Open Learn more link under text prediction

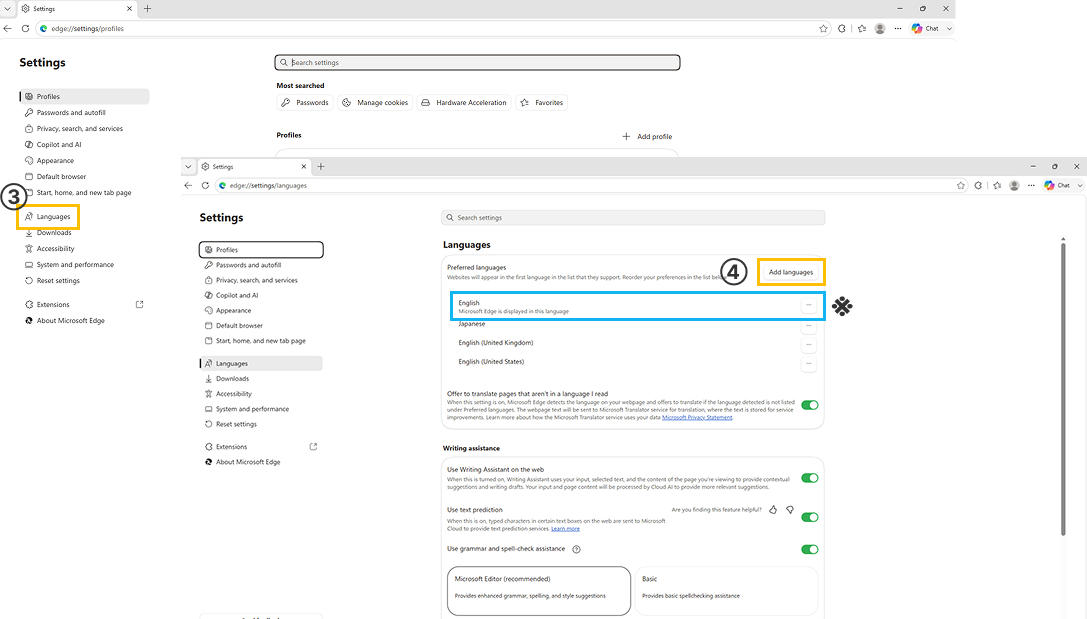coord(565,529)
